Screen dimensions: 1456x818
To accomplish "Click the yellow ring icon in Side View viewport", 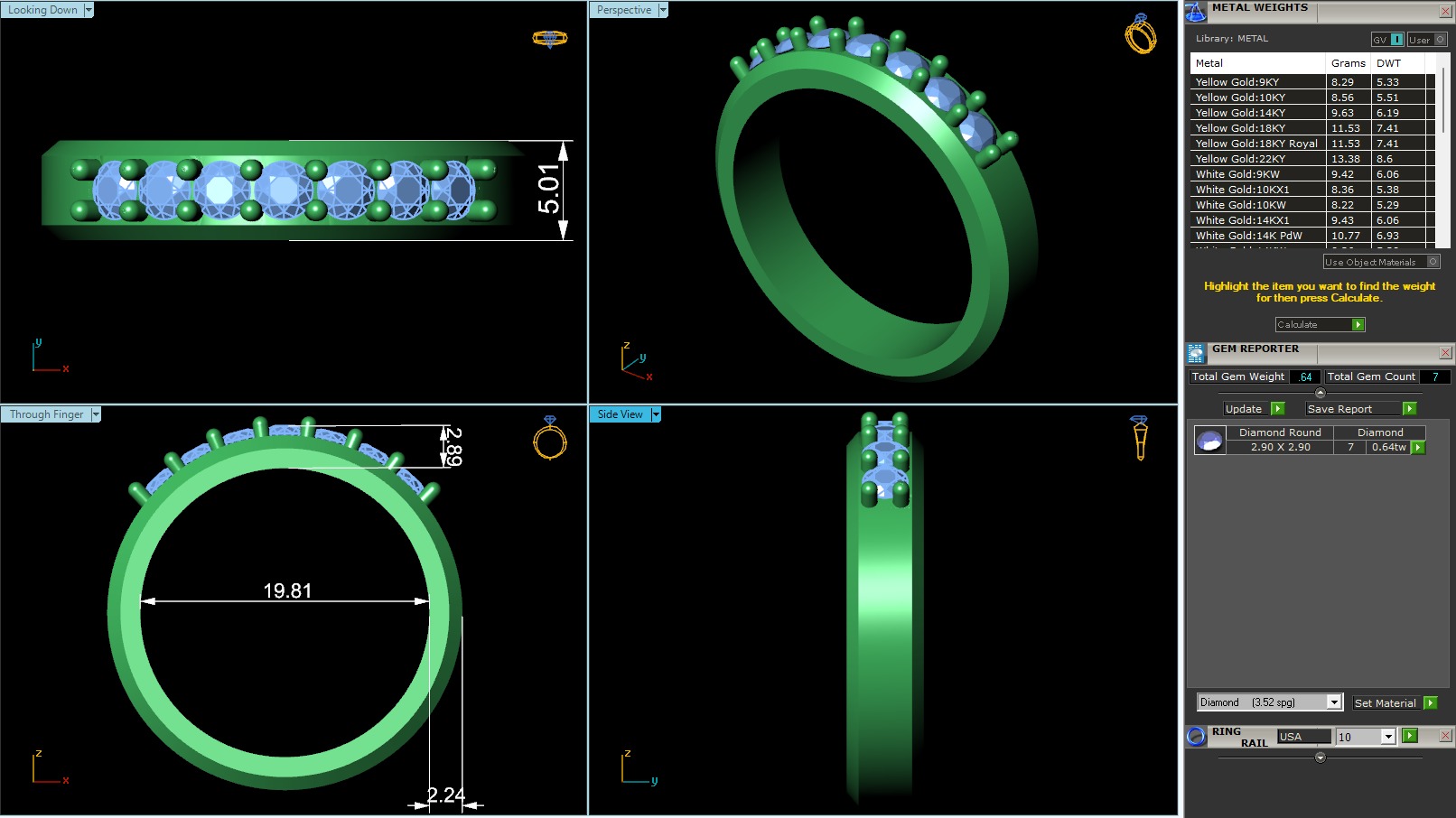I will tap(1140, 437).
